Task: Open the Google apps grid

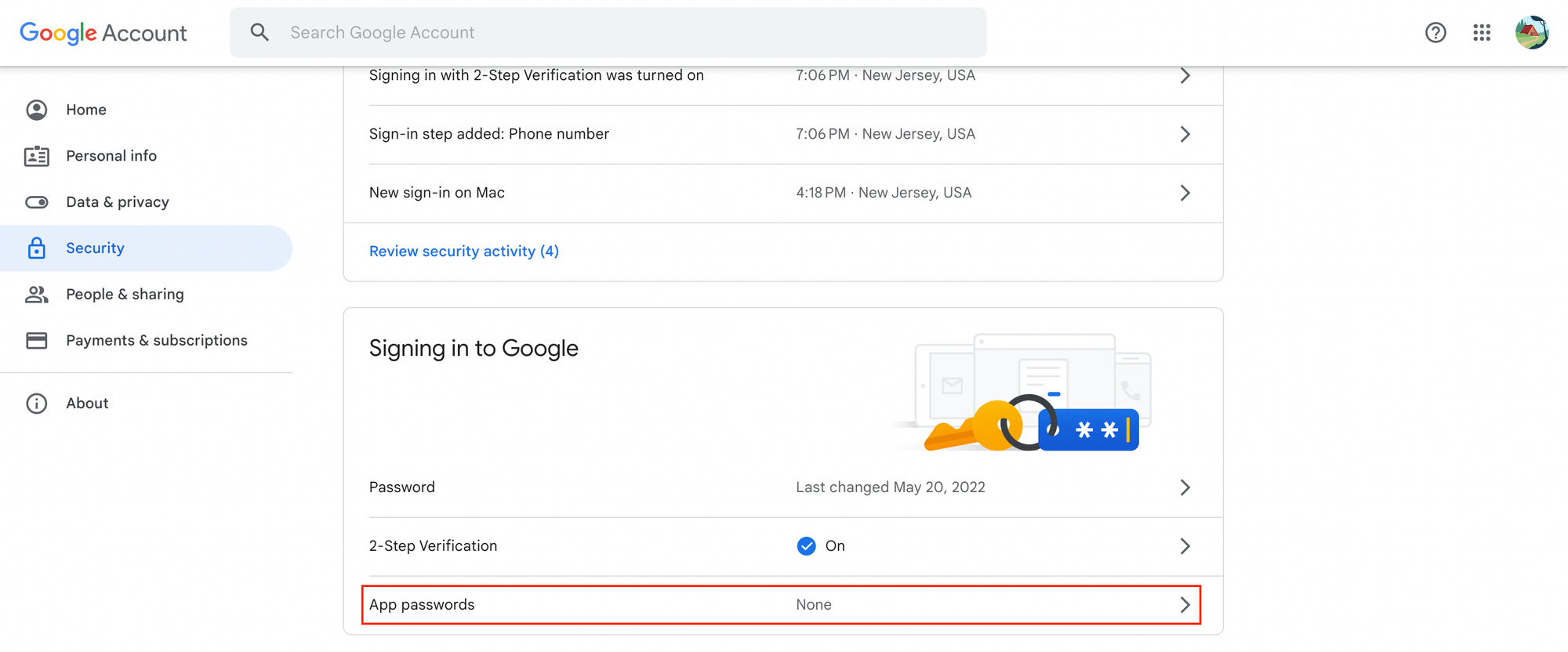Action: 1482,32
